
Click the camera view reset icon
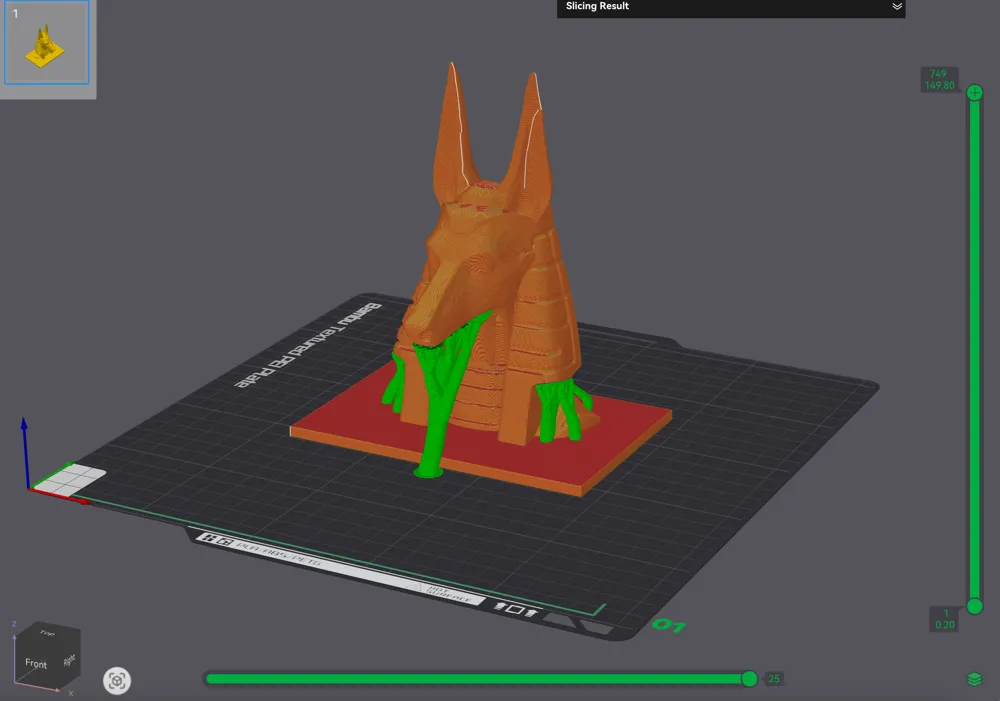tap(117, 681)
